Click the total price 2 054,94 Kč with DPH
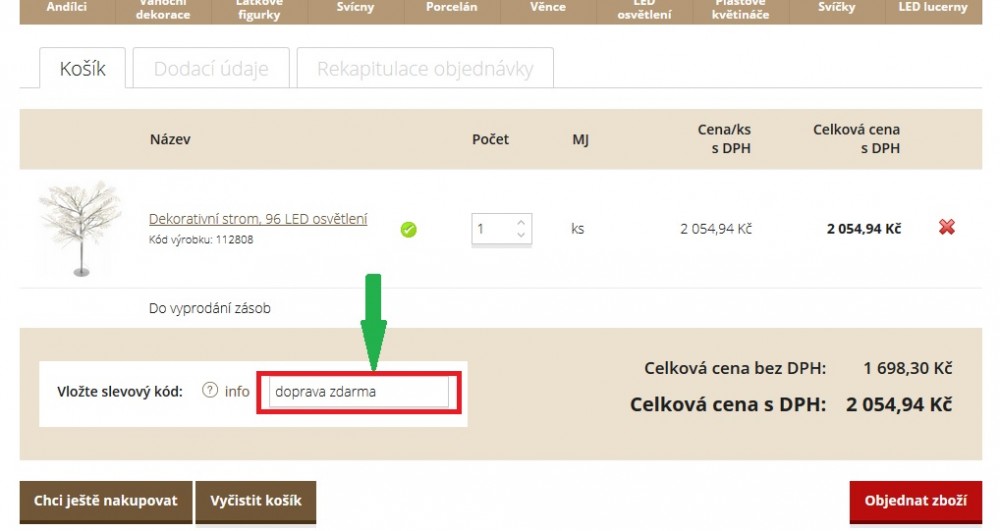Image resolution: width=1000 pixels, height=531 pixels. coord(899,404)
